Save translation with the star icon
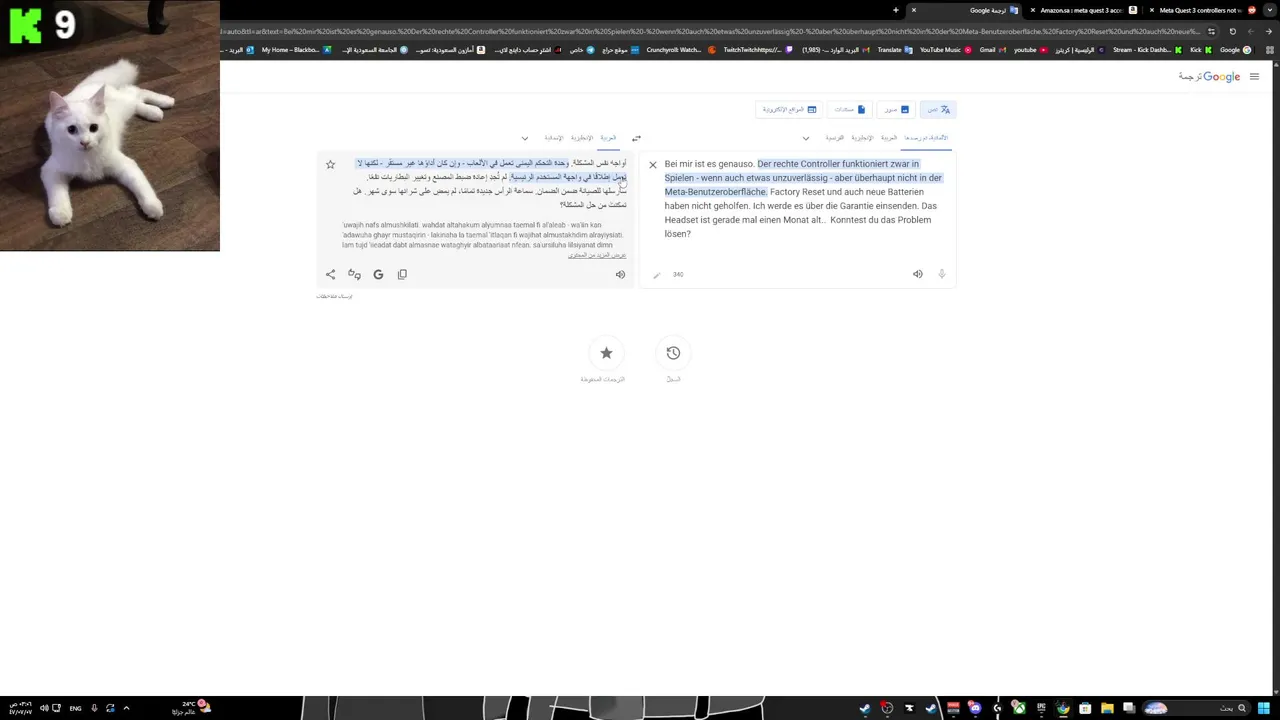This screenshot has width=1280, height=720. pos(331,164)
